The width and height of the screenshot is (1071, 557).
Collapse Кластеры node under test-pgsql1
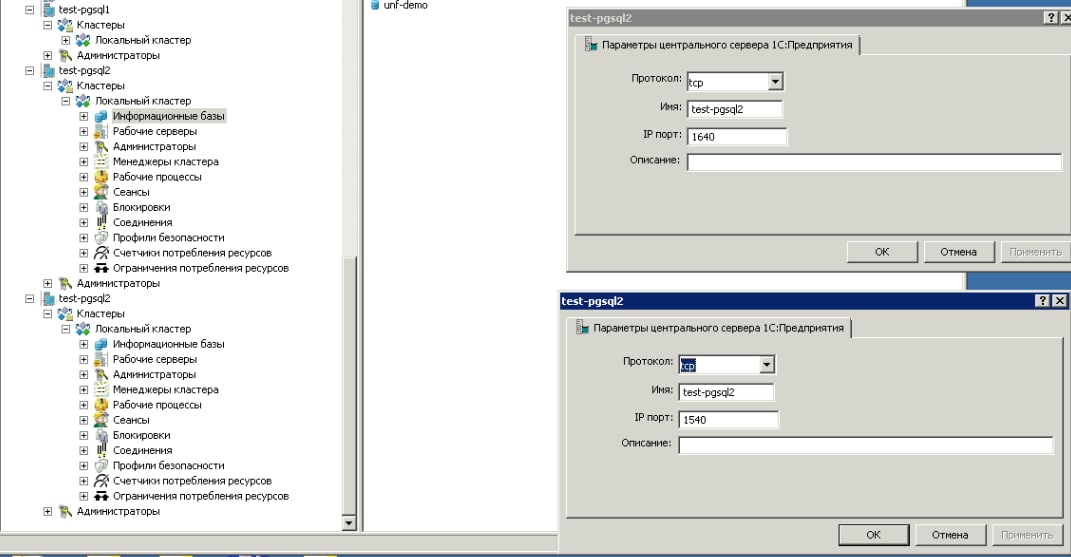click(47, 25)
